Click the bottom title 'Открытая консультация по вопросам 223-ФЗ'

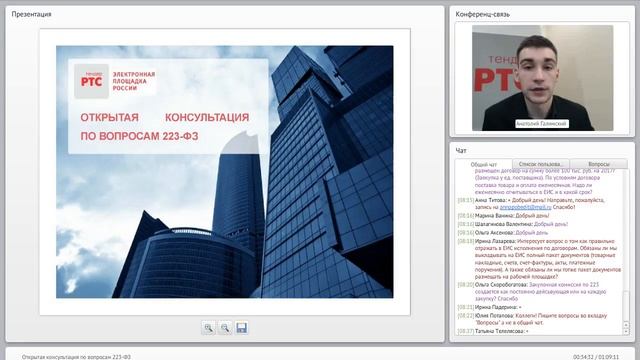[76, 357]
